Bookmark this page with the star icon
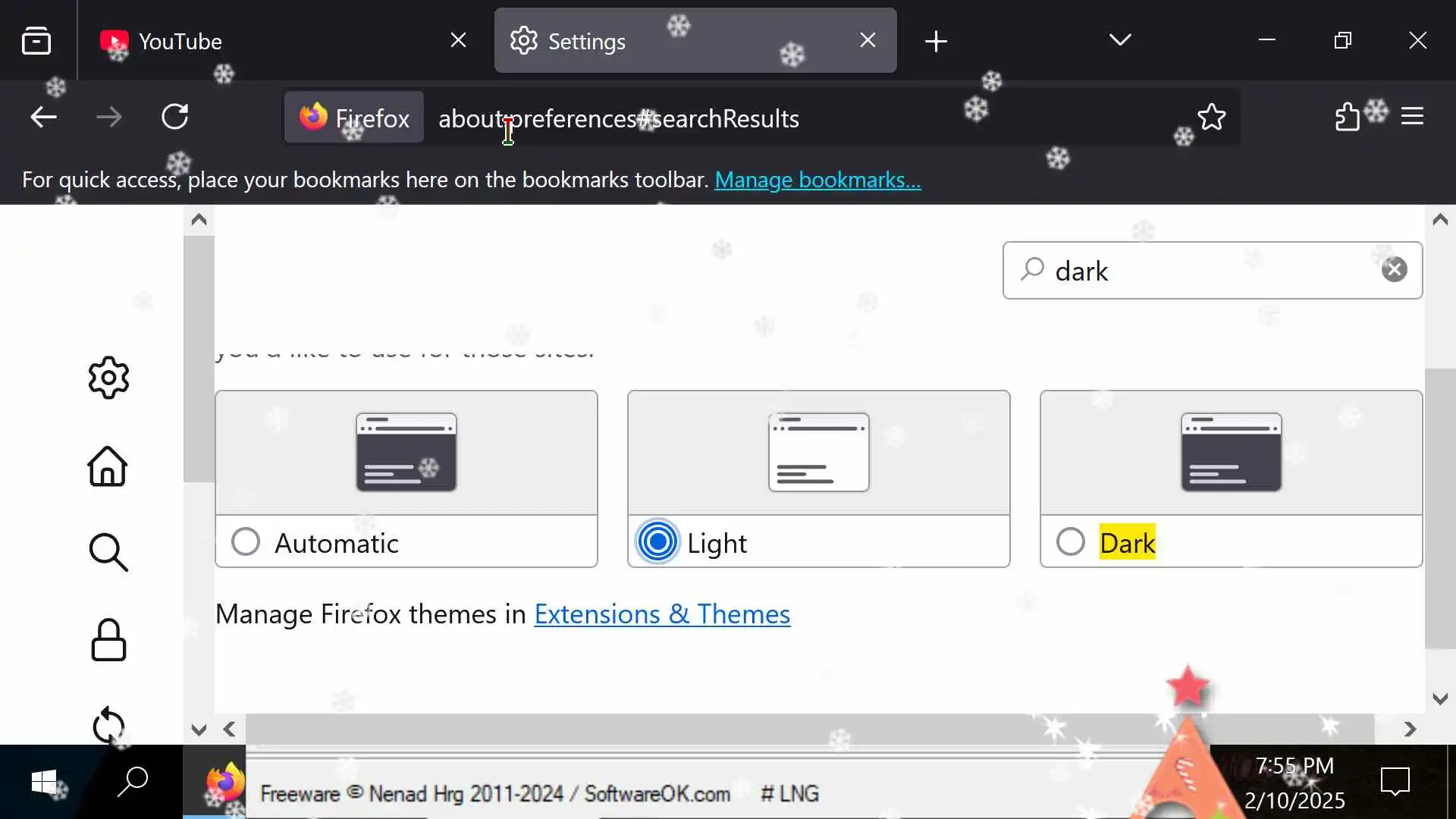Image resolution: width=1456 pixels, height=819 pixels. coord(1211,118)
